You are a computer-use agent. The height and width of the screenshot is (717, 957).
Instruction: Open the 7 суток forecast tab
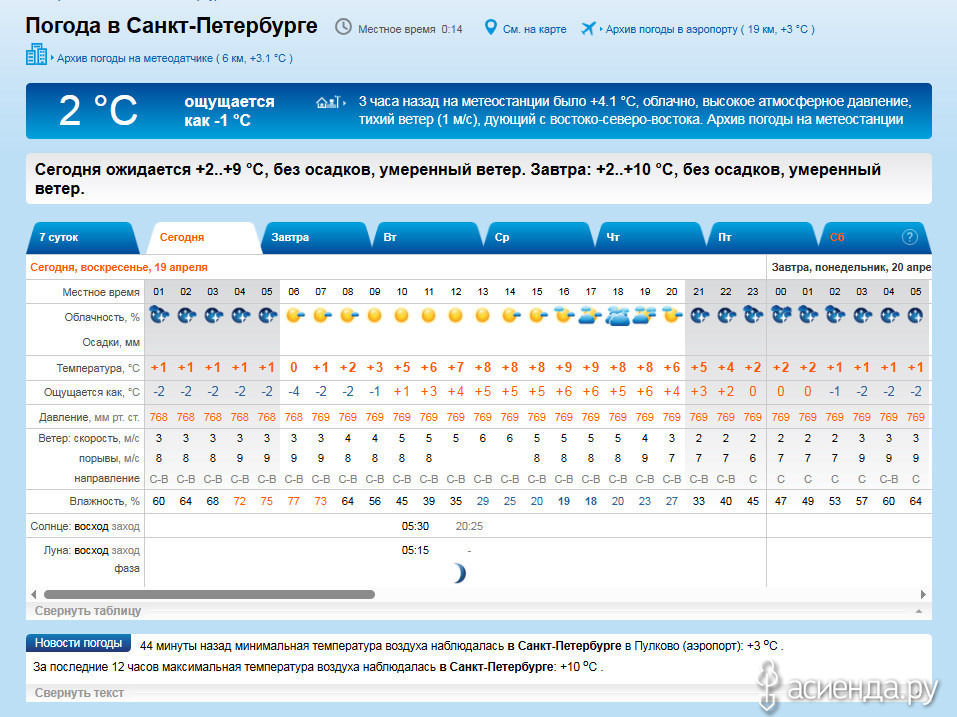[58, 238]
